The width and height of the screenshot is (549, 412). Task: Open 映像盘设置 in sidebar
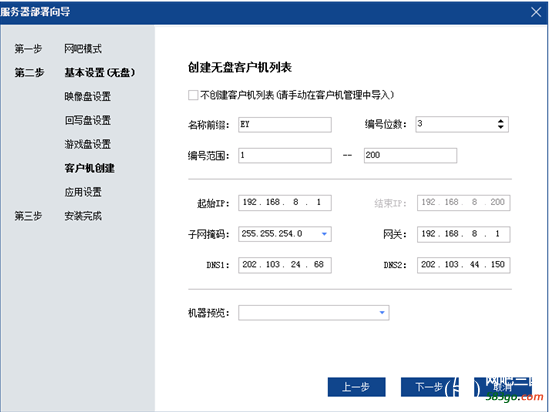pyautogui.click(x=88, y=96)
